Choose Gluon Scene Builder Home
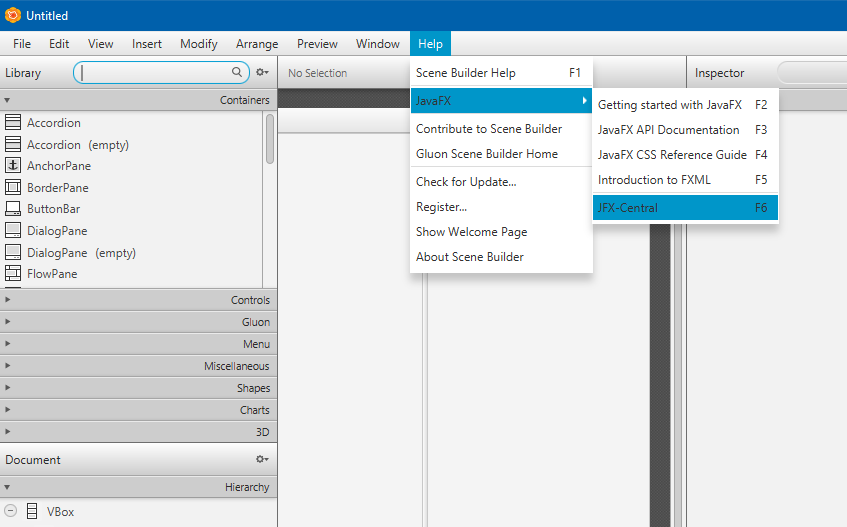The image size is (847, 527). (x=501, y=154)
